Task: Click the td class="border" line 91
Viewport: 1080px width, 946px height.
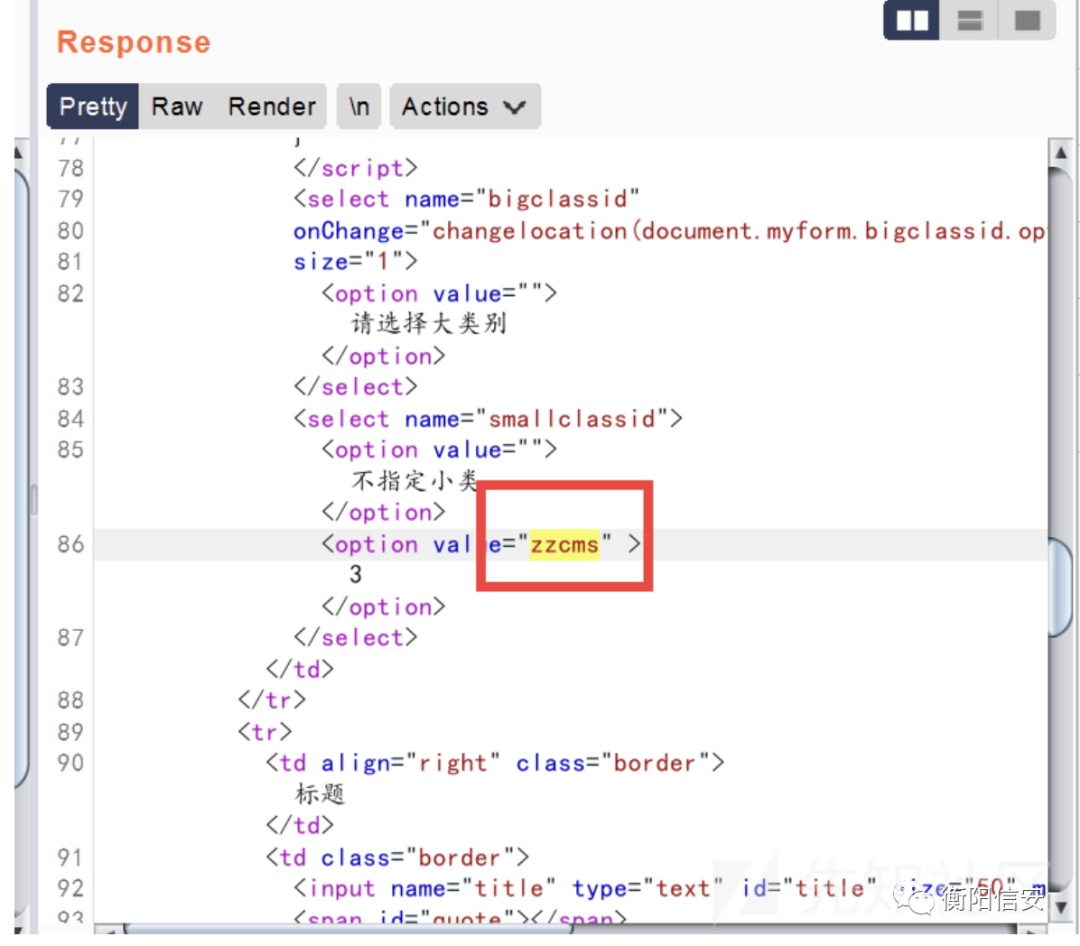Action: pos(397,858)
